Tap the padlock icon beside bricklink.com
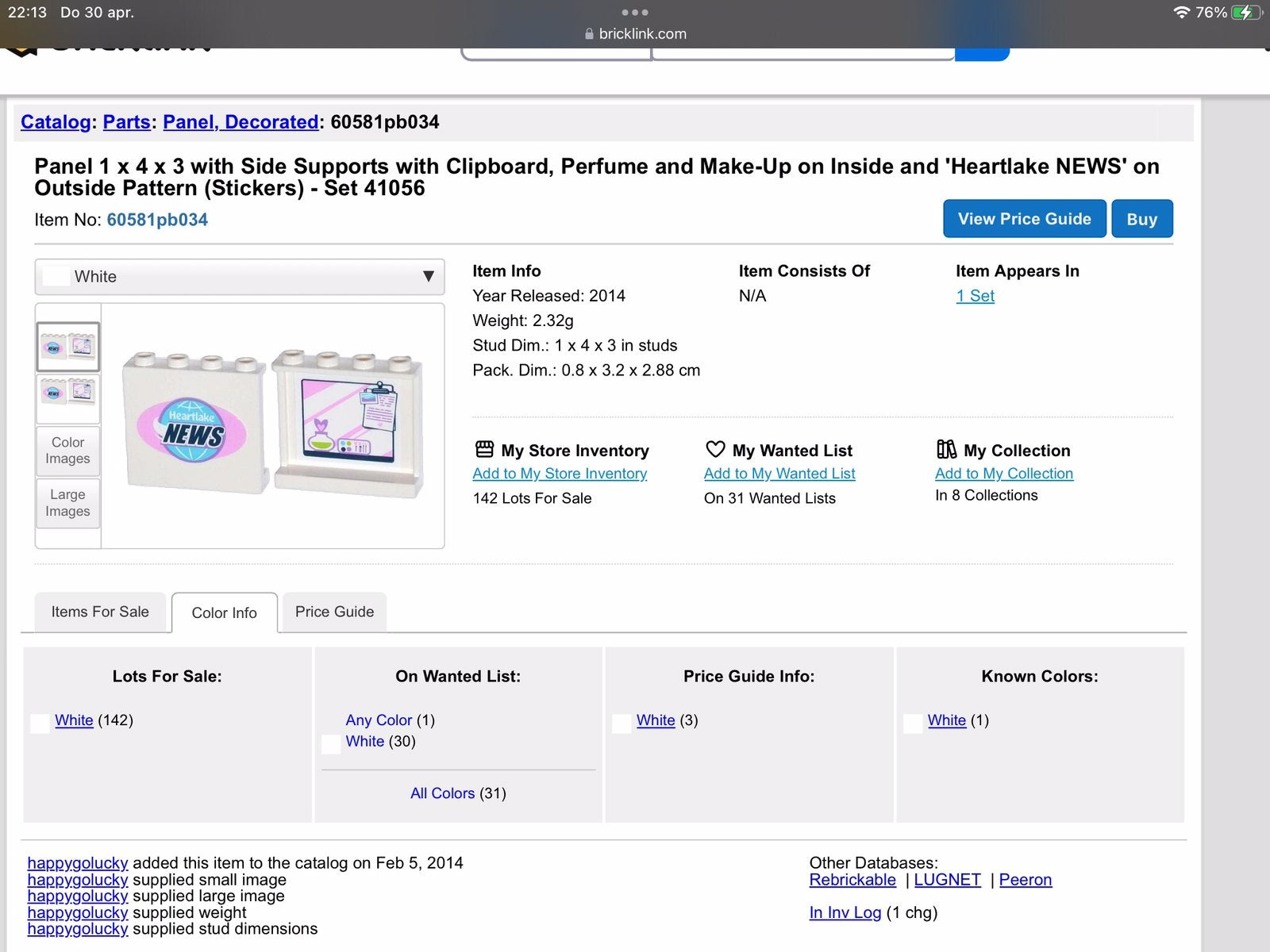Image resolution: width=1270 pixels, height=952 pixels. coord(589,34)
